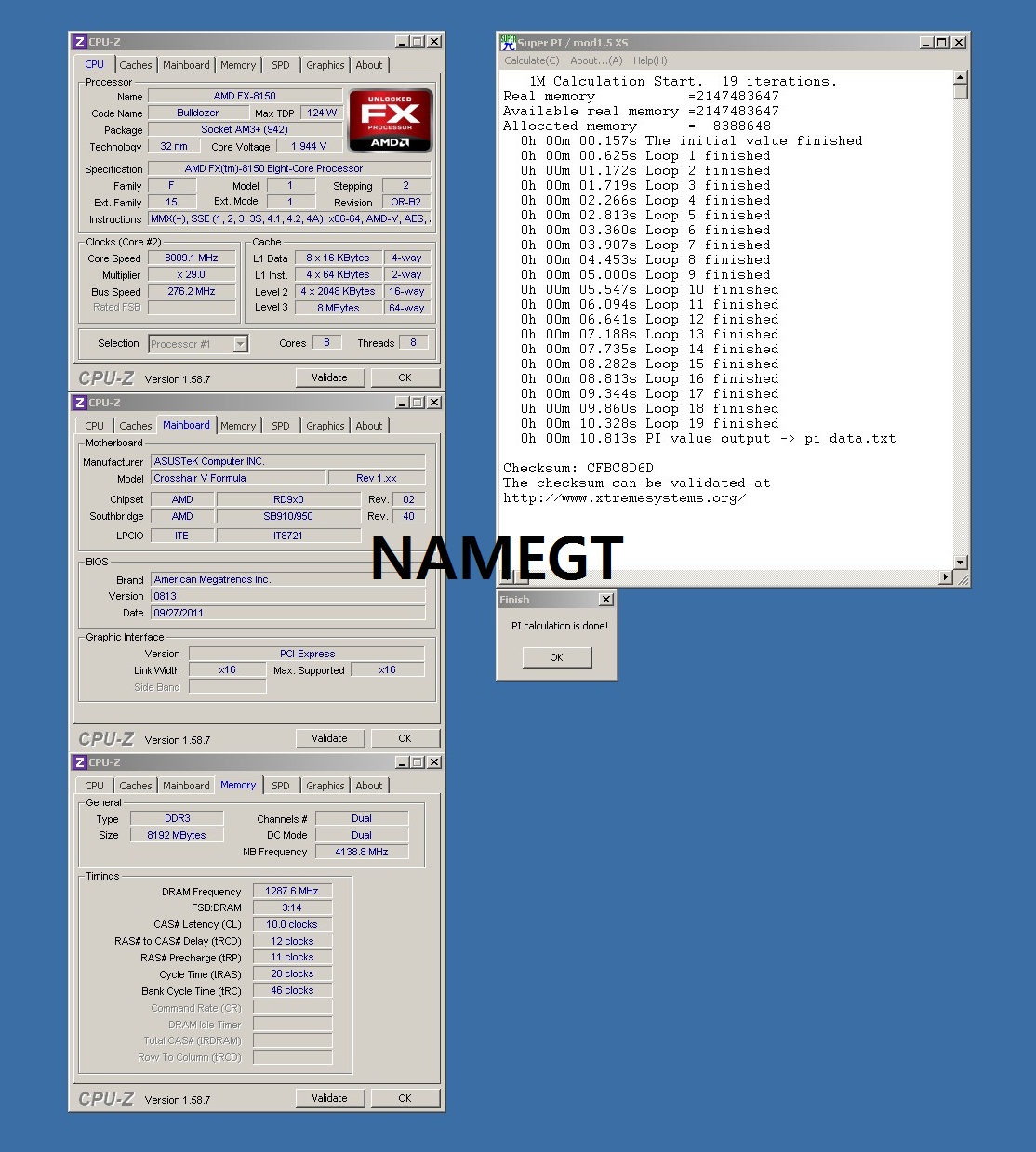Maximize the Super PI window

pyautogui.click(x=942, y=43)
